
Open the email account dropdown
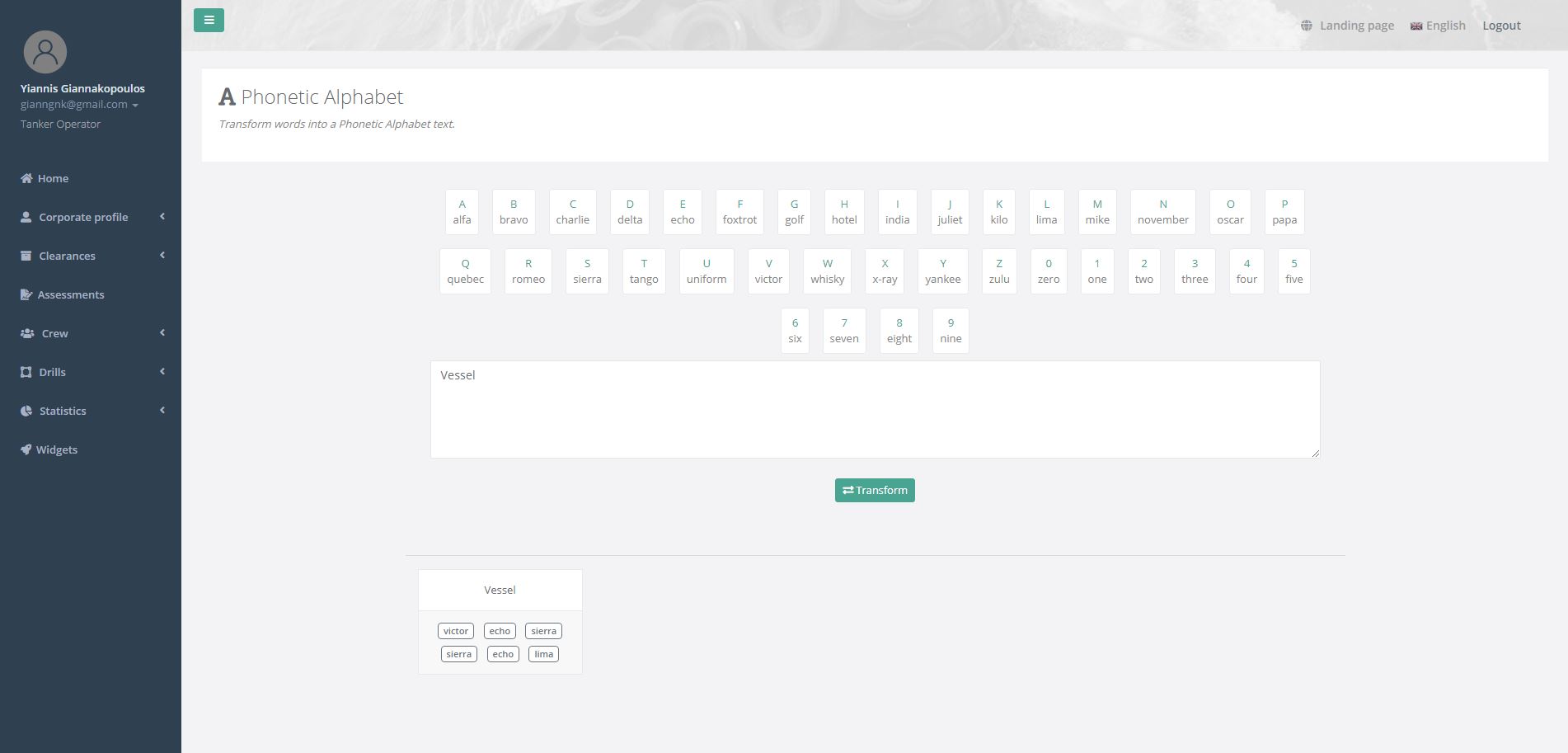pyautogui.click(x=79, y=105)
